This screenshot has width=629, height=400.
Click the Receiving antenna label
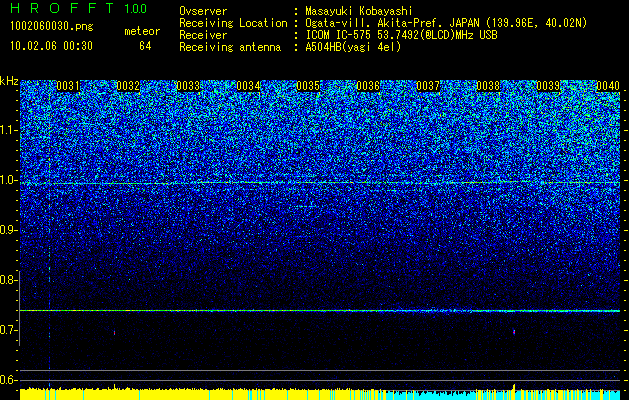click(x=230, y=47)
